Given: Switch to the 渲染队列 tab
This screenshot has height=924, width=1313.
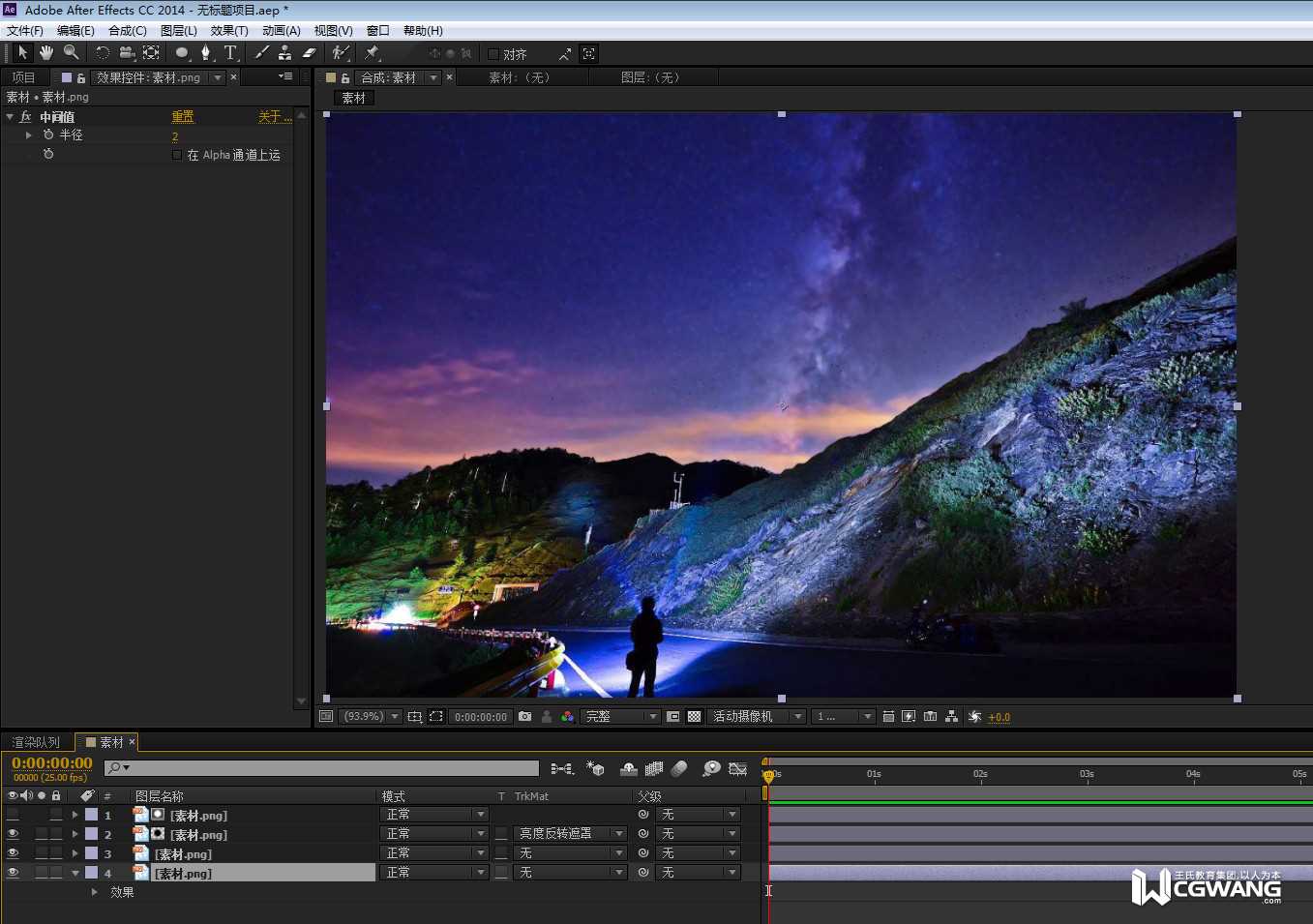Looking at the screenshot, I should (36, 742).
